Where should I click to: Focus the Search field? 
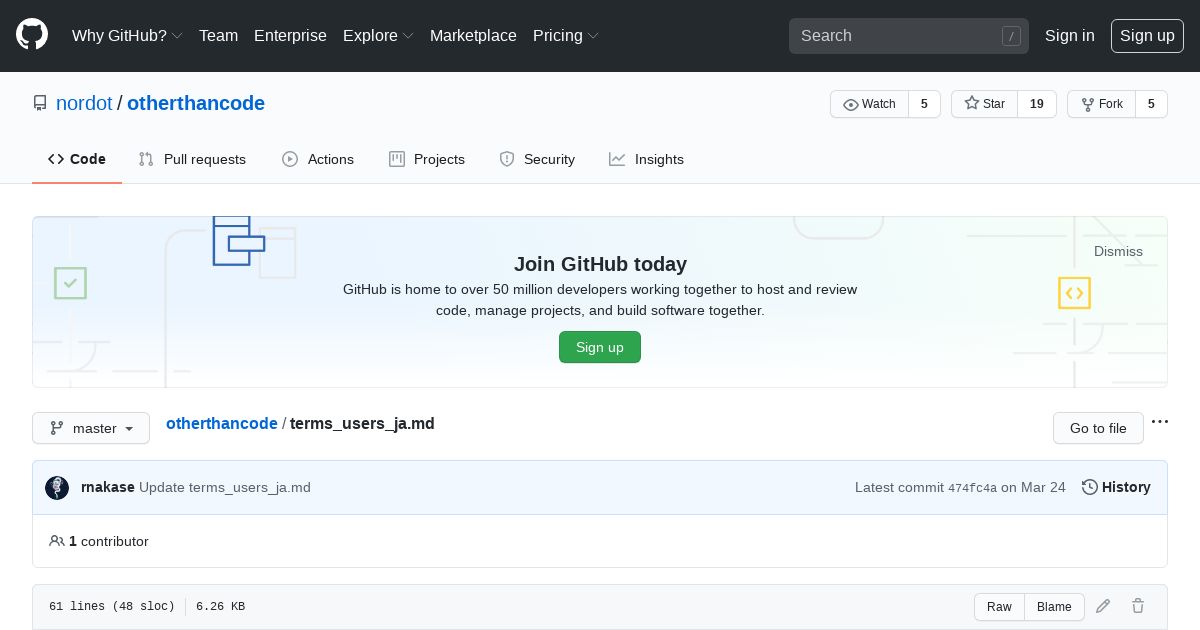[909, 36]
